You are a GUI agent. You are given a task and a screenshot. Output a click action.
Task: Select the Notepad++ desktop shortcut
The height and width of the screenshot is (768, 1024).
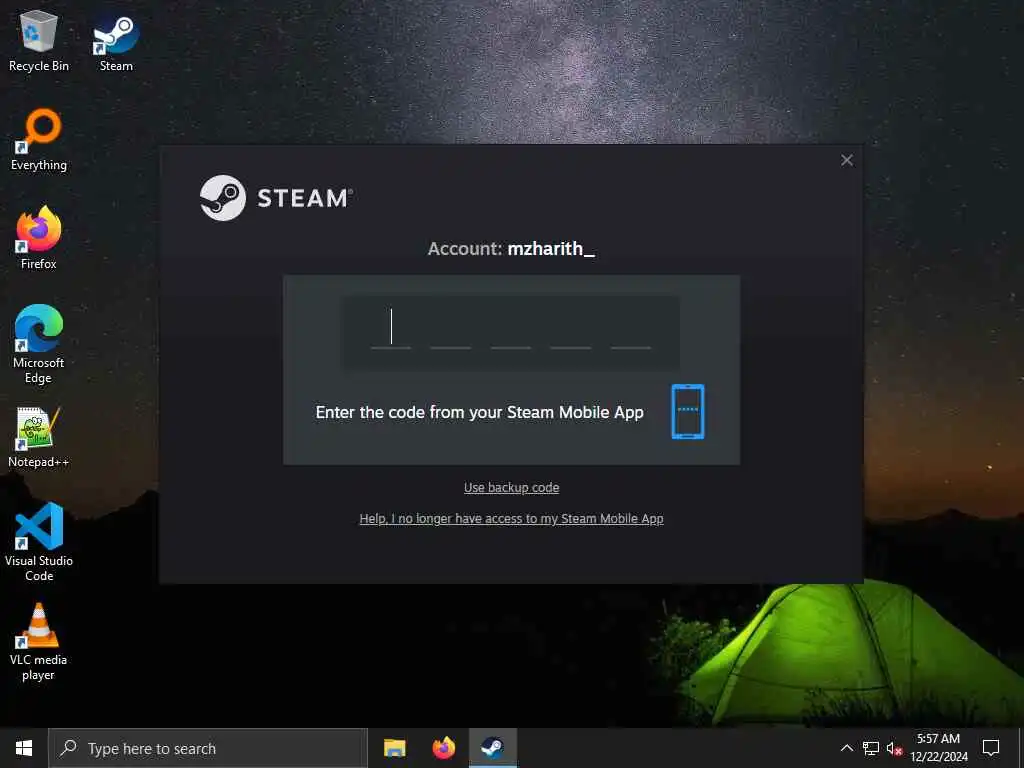pos(39,437)
